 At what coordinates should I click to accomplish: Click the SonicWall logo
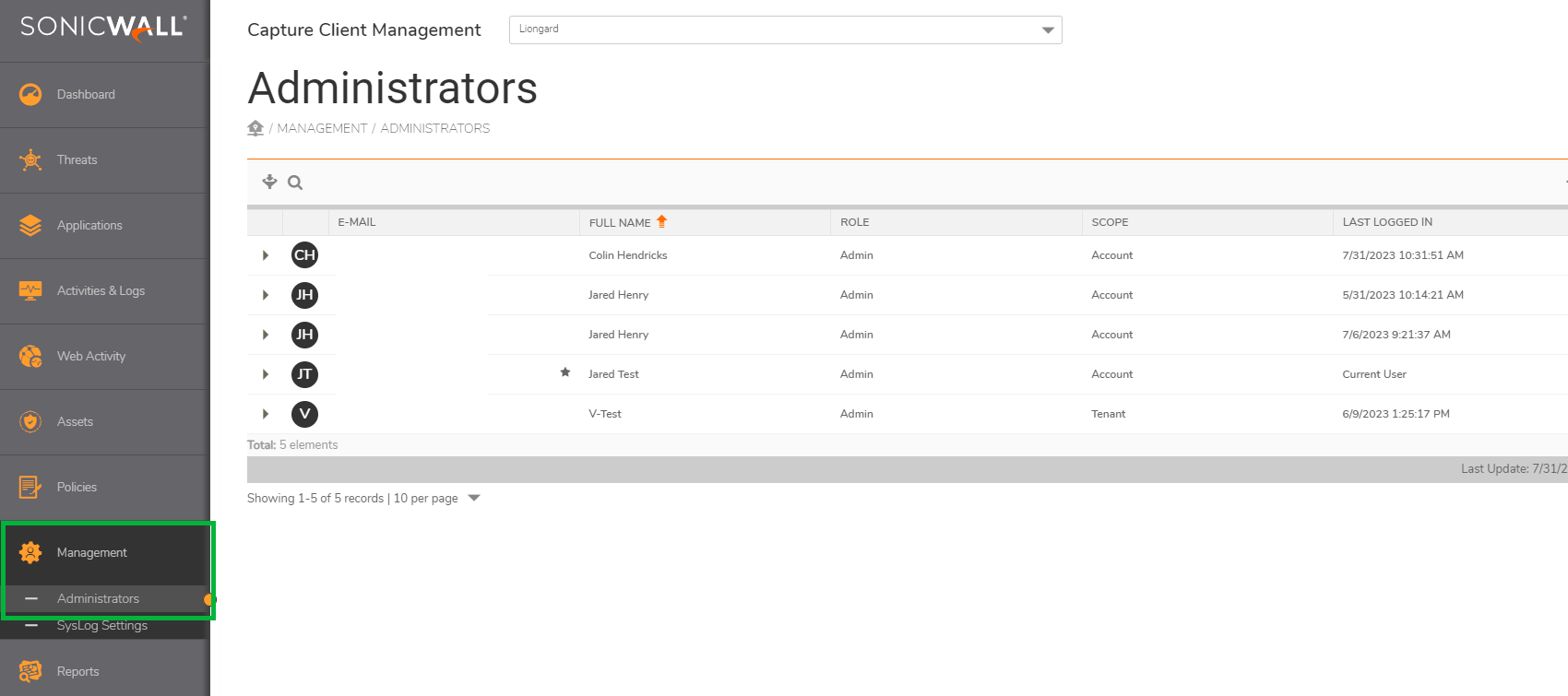103,27
